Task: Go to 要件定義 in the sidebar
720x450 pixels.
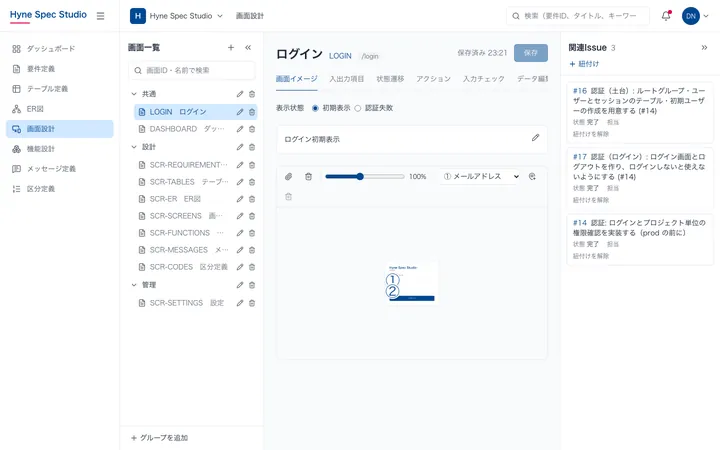Action: [60, 69]
